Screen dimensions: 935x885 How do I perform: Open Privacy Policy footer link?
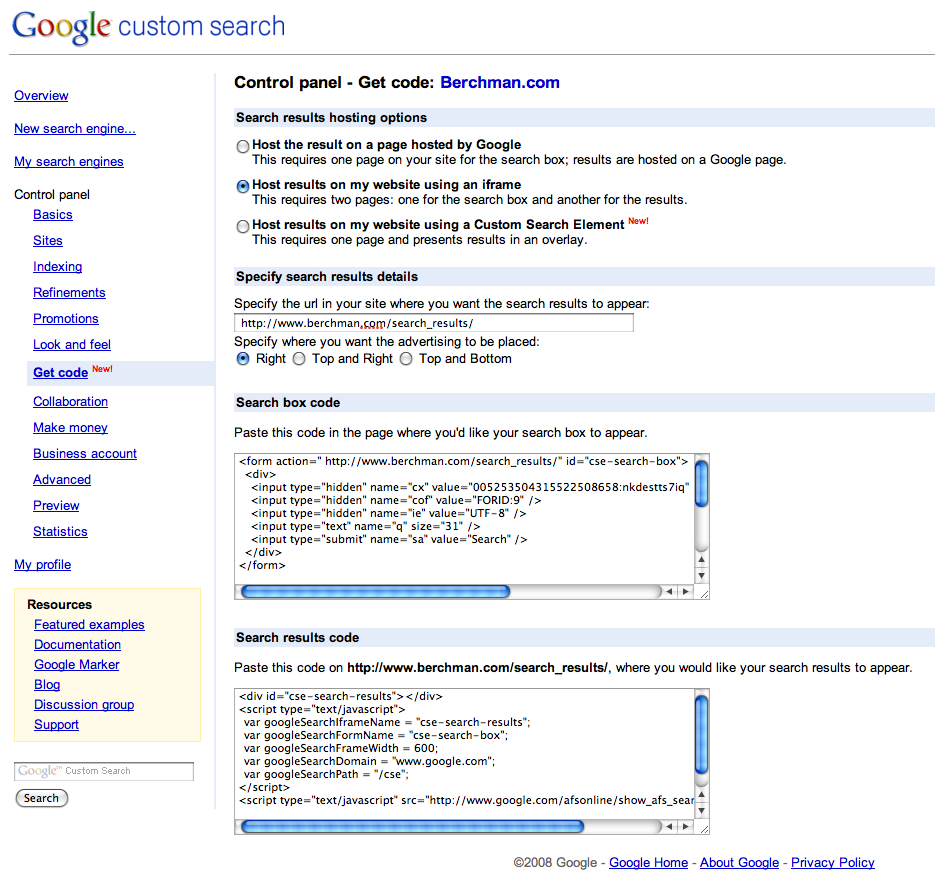(832, 862)
